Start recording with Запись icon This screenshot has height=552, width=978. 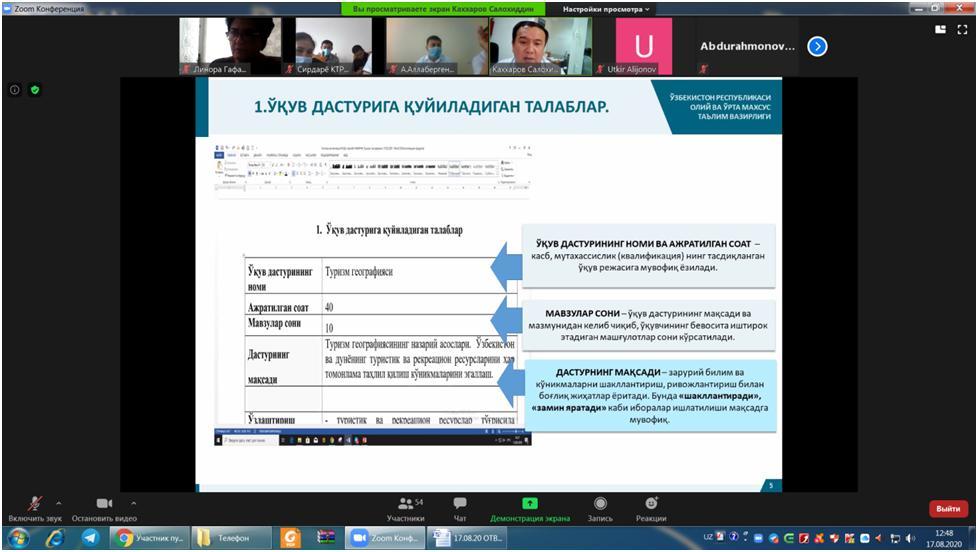tap(600, 504)
